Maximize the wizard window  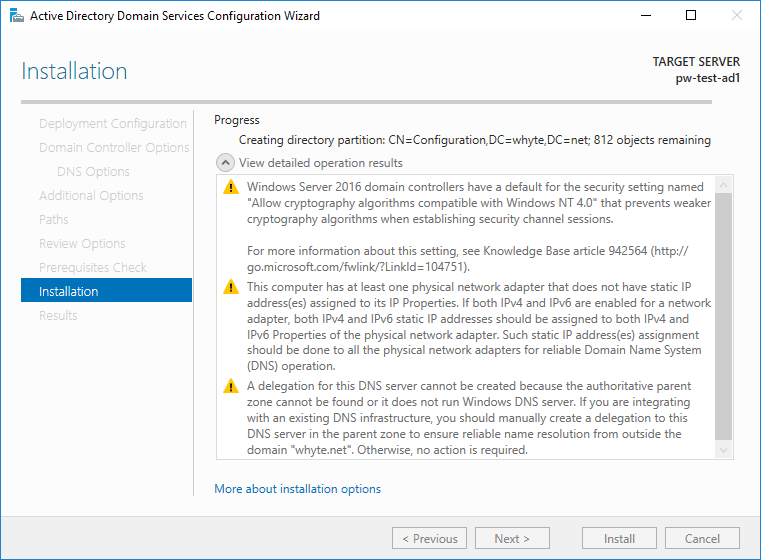691,16
